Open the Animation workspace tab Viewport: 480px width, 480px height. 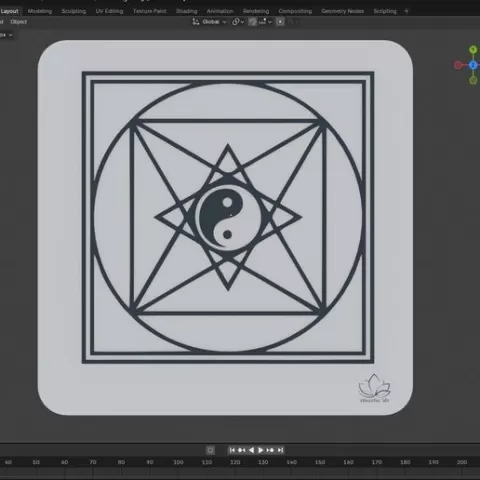pyautogui.click(x=220, y=11)
